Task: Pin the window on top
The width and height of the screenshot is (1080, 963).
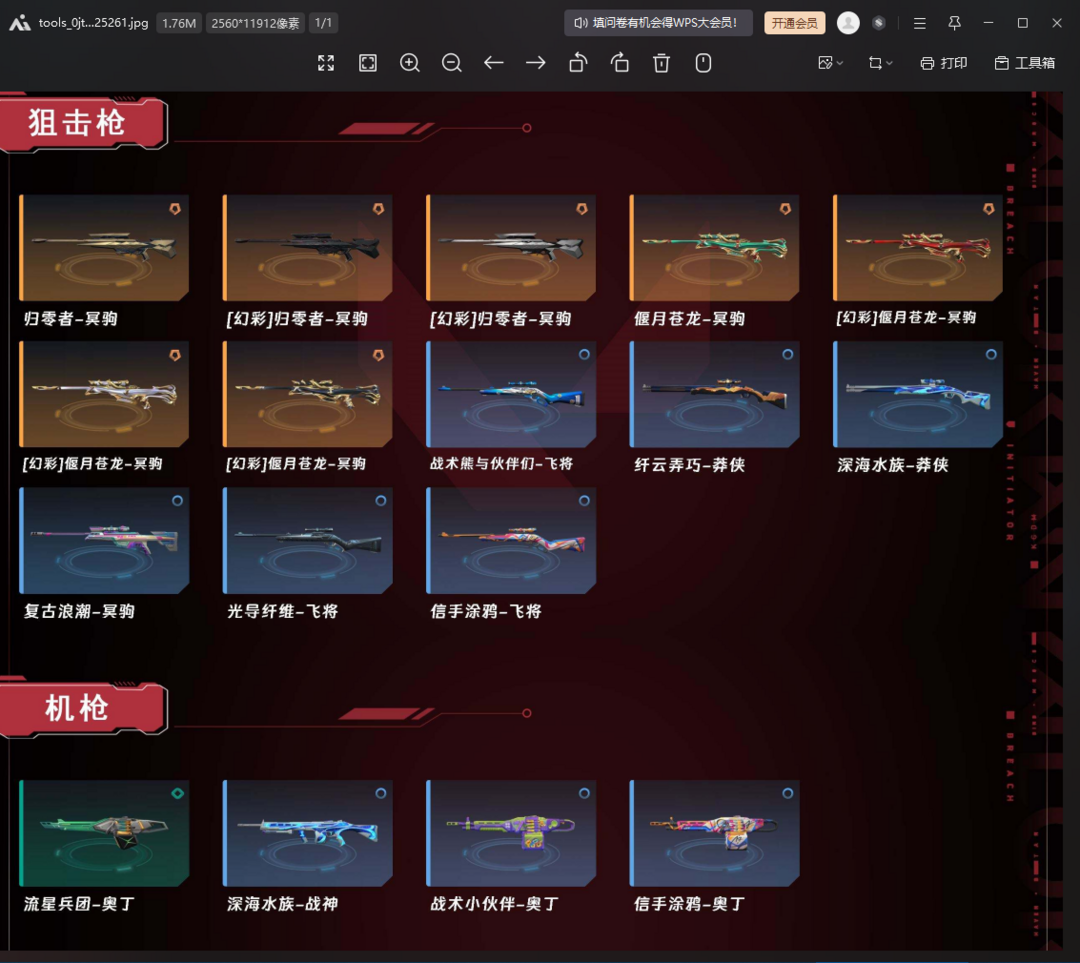Action: coord(955,23)
